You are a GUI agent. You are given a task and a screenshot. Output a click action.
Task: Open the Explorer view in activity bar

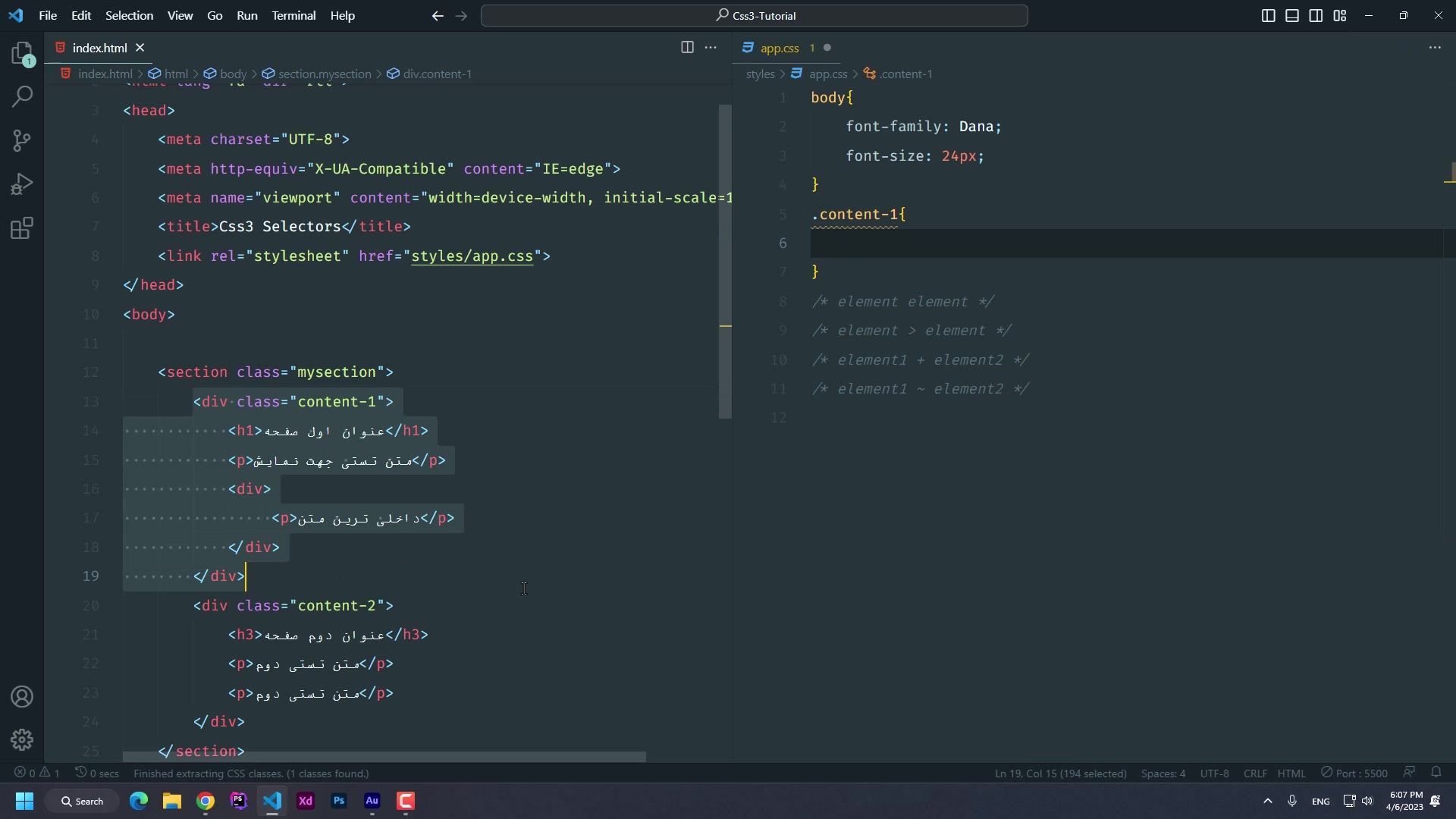pos(22,54)
